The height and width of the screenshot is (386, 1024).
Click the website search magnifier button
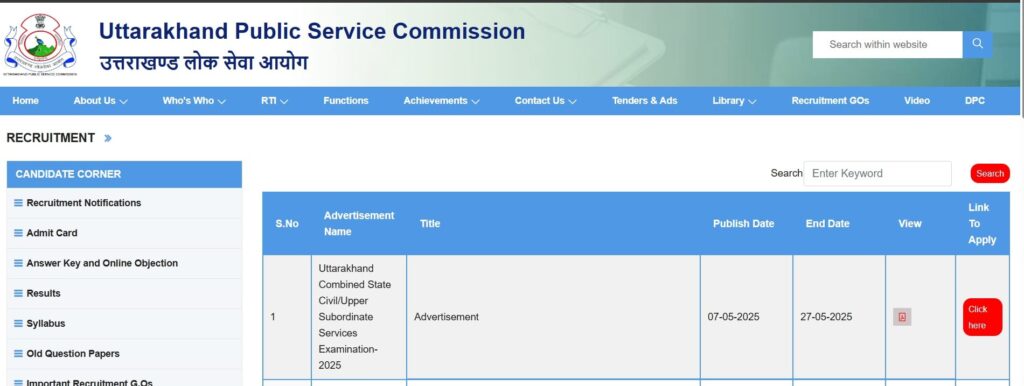click(977, 44)
